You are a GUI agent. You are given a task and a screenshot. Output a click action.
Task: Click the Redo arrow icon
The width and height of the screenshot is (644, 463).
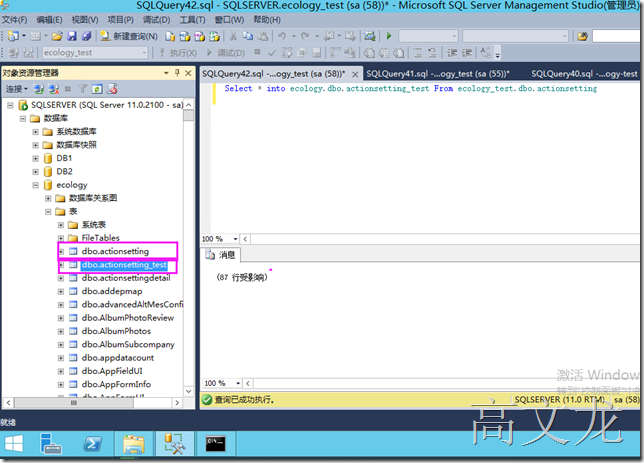305,36
